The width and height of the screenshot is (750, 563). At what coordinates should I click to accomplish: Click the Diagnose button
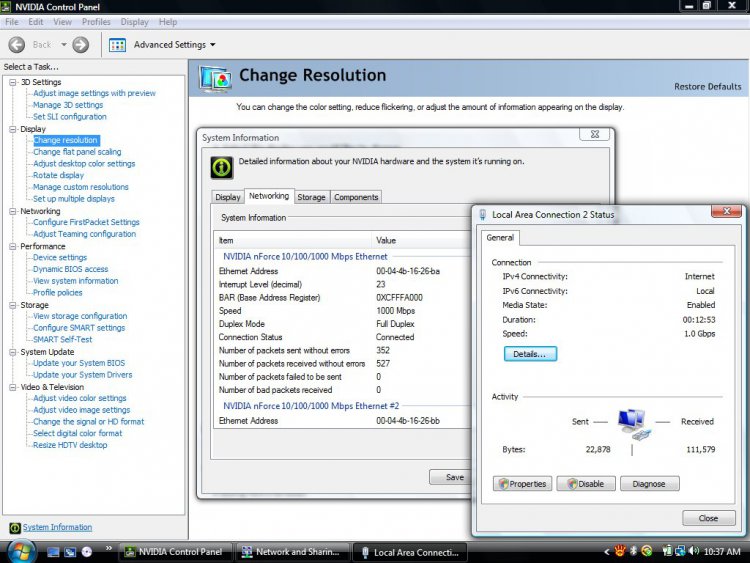pyautogui.click(x=649, y=484)
